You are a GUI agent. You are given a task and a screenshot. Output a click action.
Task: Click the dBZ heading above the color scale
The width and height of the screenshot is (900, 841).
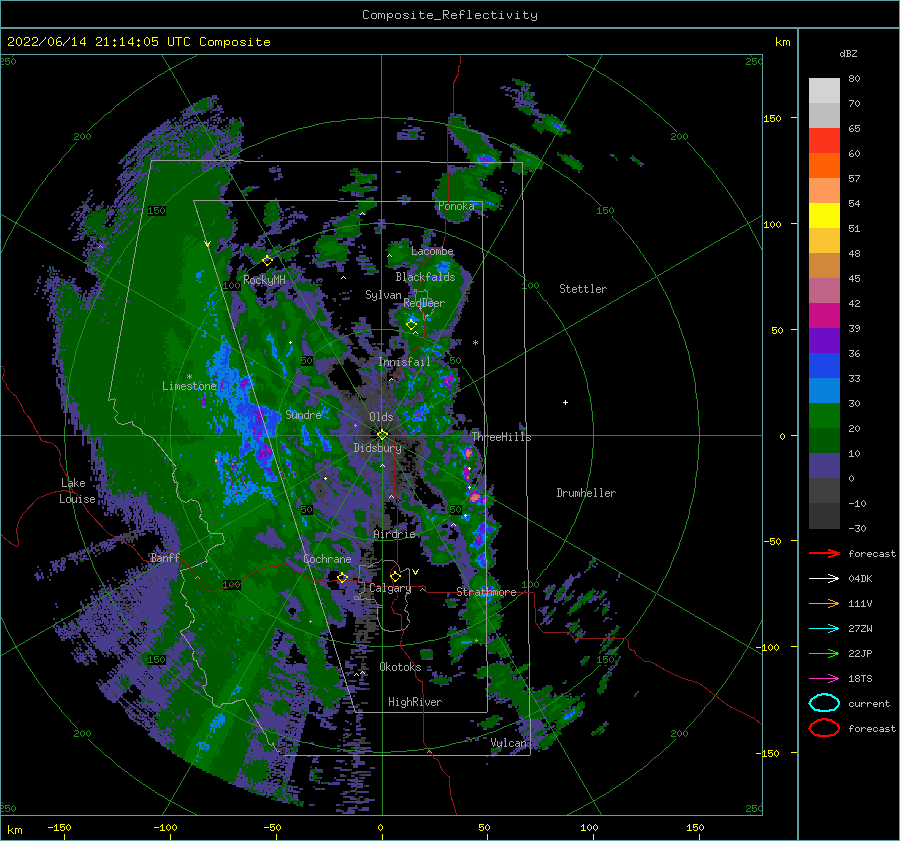(x=848, y=53)
